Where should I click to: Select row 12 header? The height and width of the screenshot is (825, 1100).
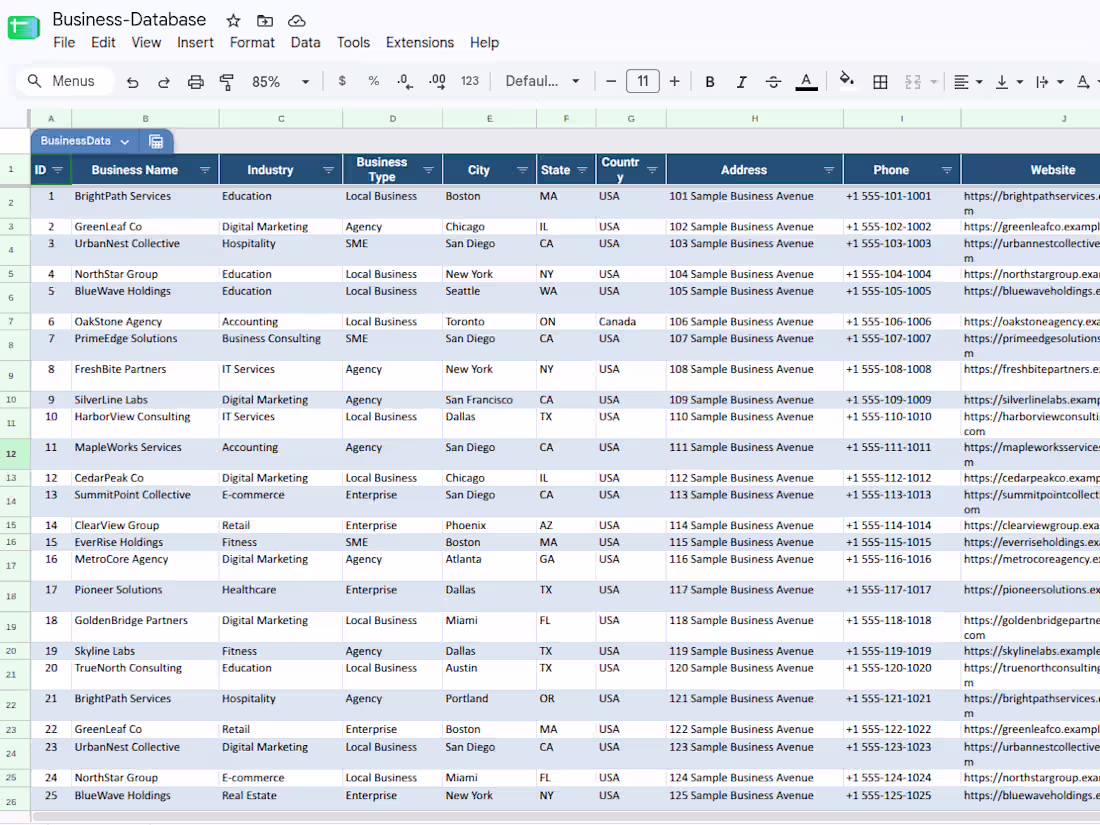click(11, 454)
